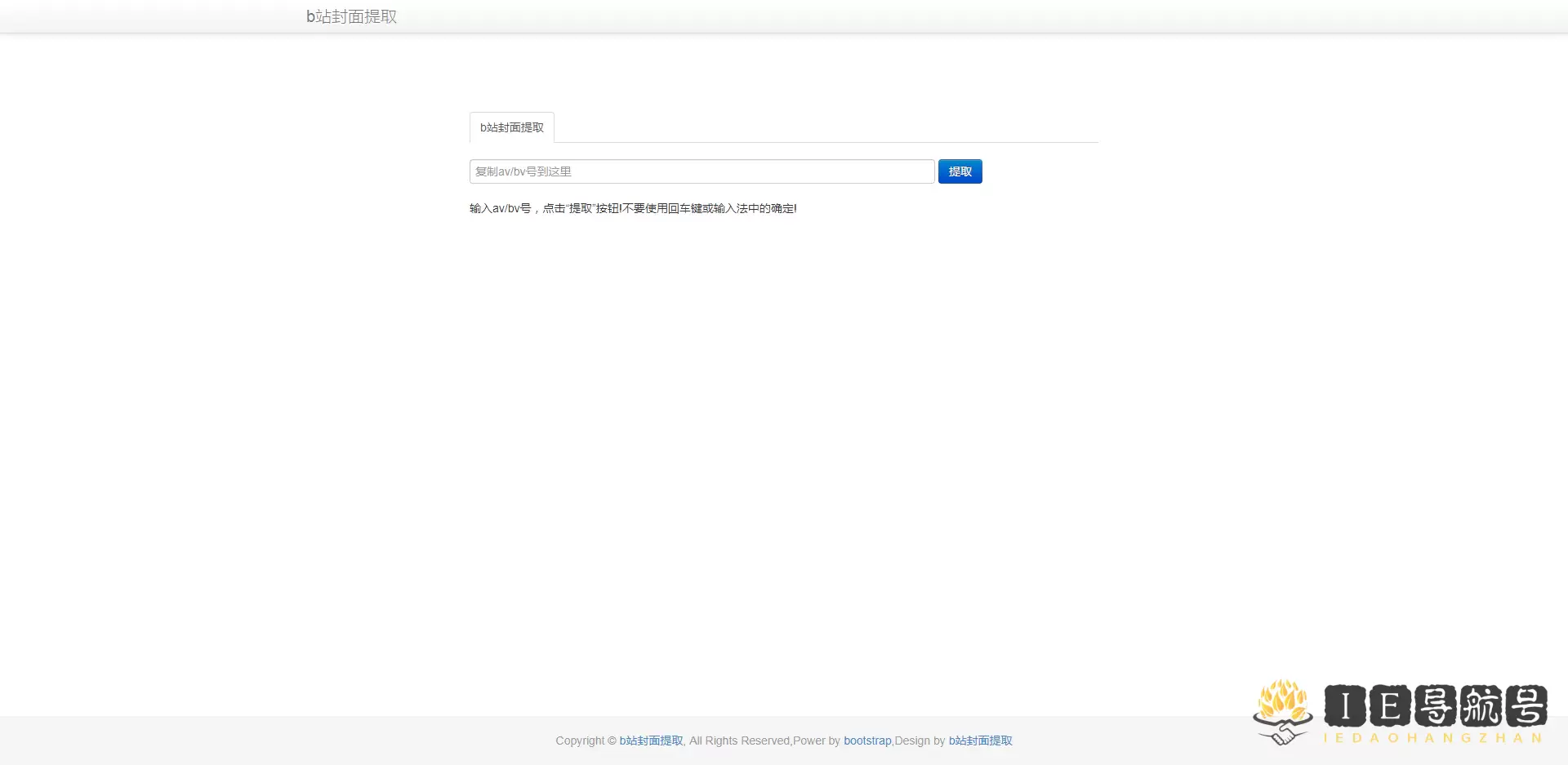Viewport: 1568px width, 765px height.
Task: Click the "All Rights Reserved" footer text
Action: click(739, 741)
